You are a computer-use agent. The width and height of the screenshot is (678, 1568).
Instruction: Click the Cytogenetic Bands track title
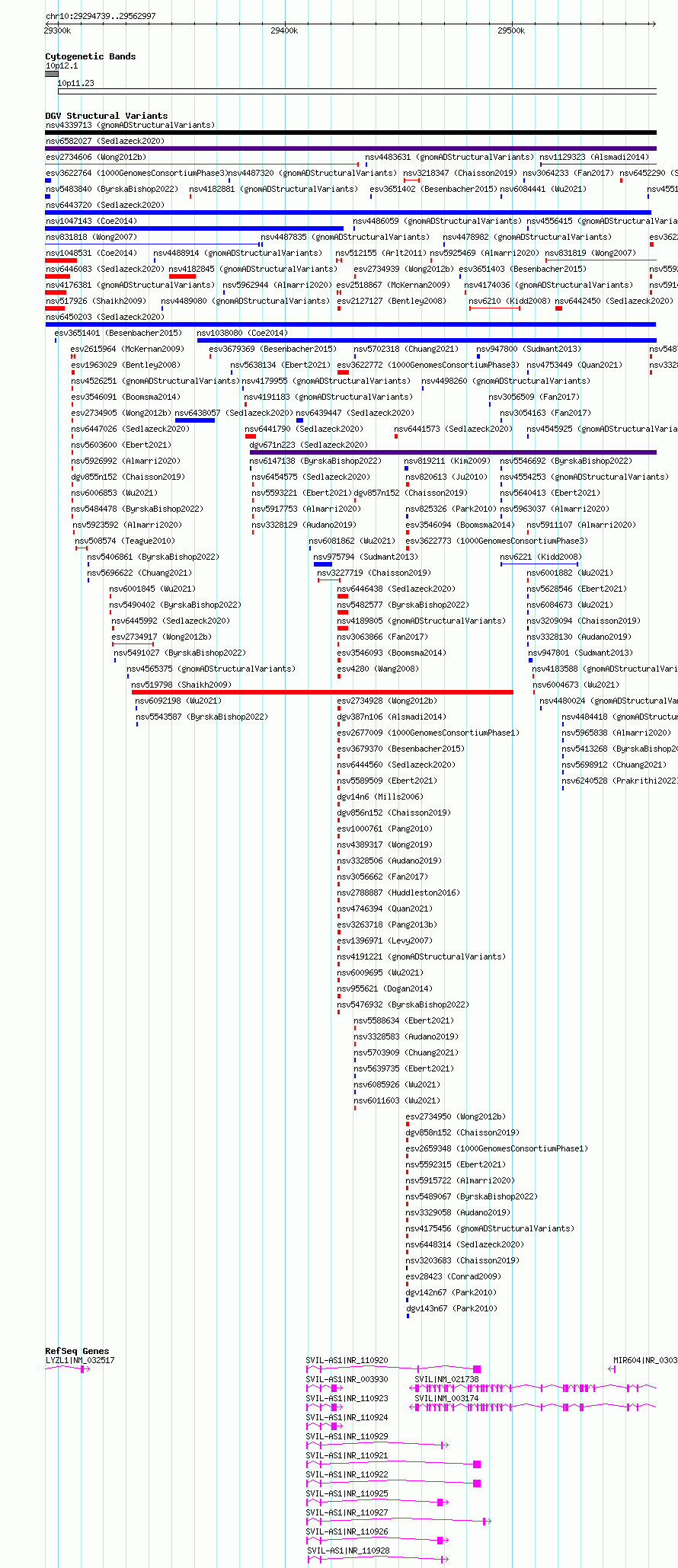91,56
